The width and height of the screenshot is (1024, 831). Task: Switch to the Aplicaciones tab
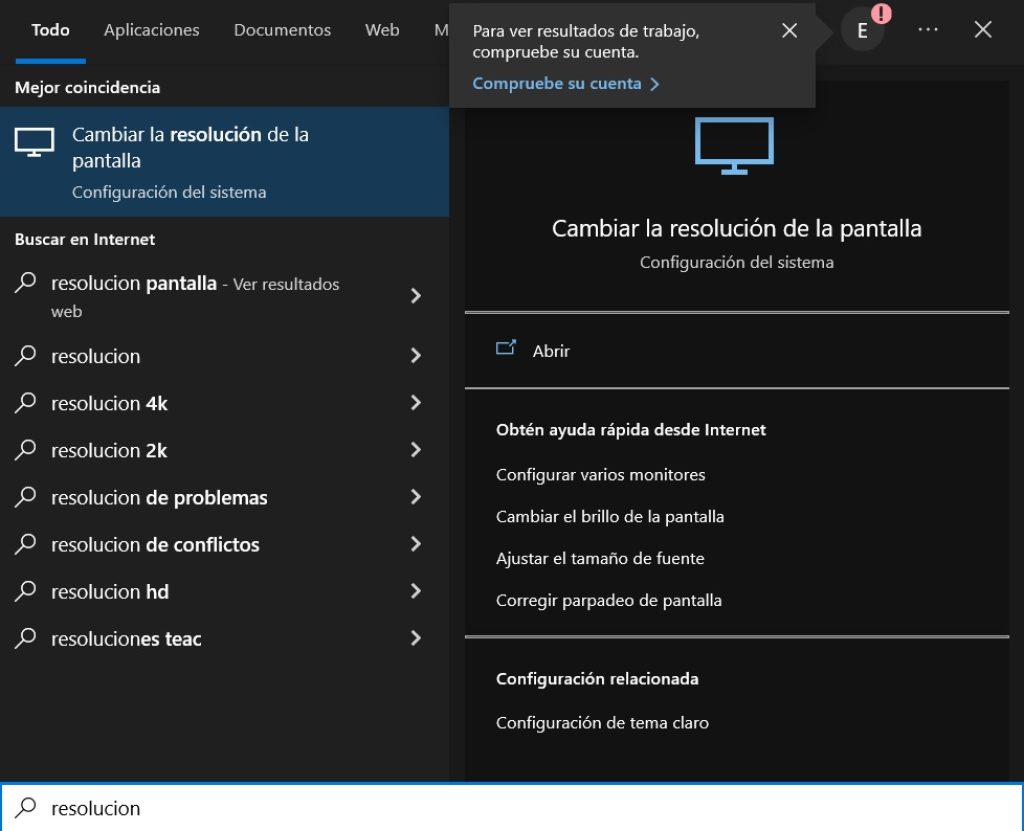click(x=151, y=30)
